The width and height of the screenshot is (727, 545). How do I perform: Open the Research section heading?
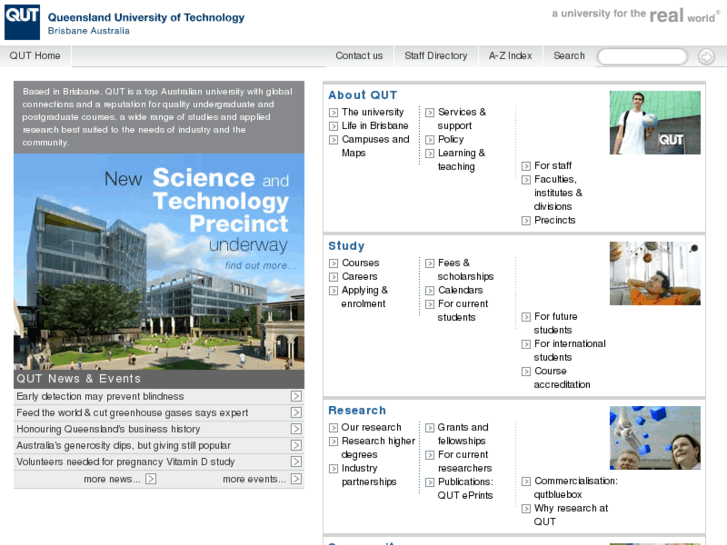click(x=357, y=410)
